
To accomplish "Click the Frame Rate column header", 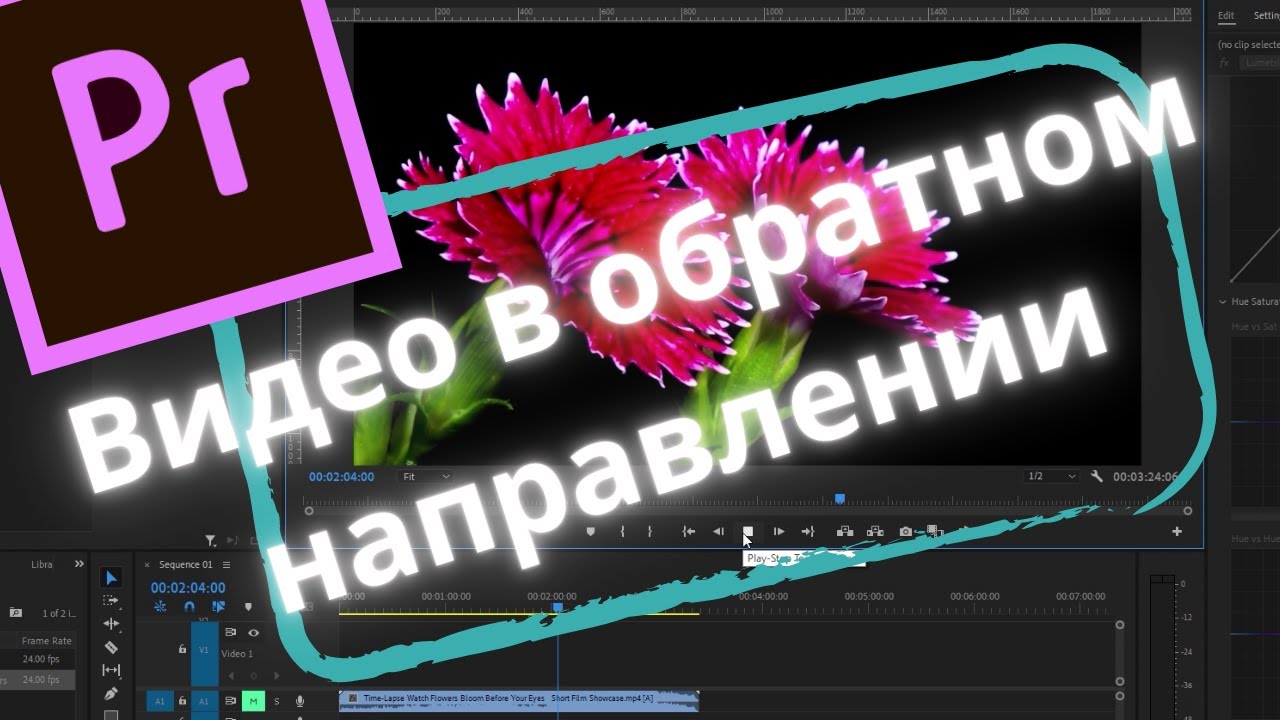I will click(x=47, y=641).
